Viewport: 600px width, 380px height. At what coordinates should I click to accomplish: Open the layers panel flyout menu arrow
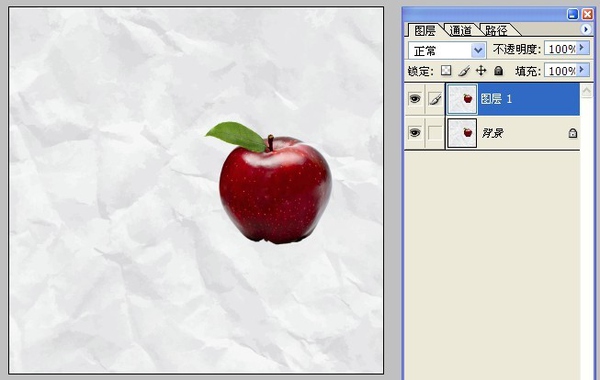coord(585,29)
